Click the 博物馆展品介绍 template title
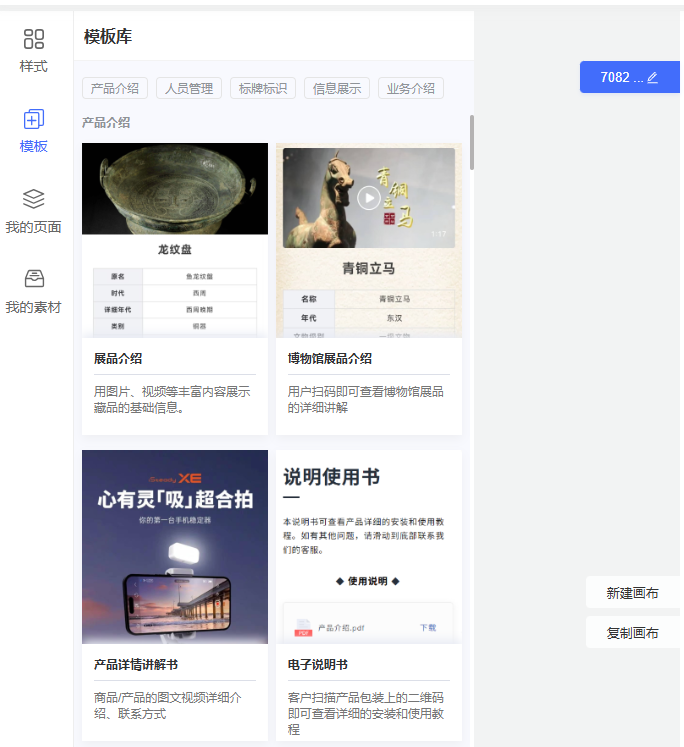The height and width of the screenshot is (747, 684). [x=330, y=359]
